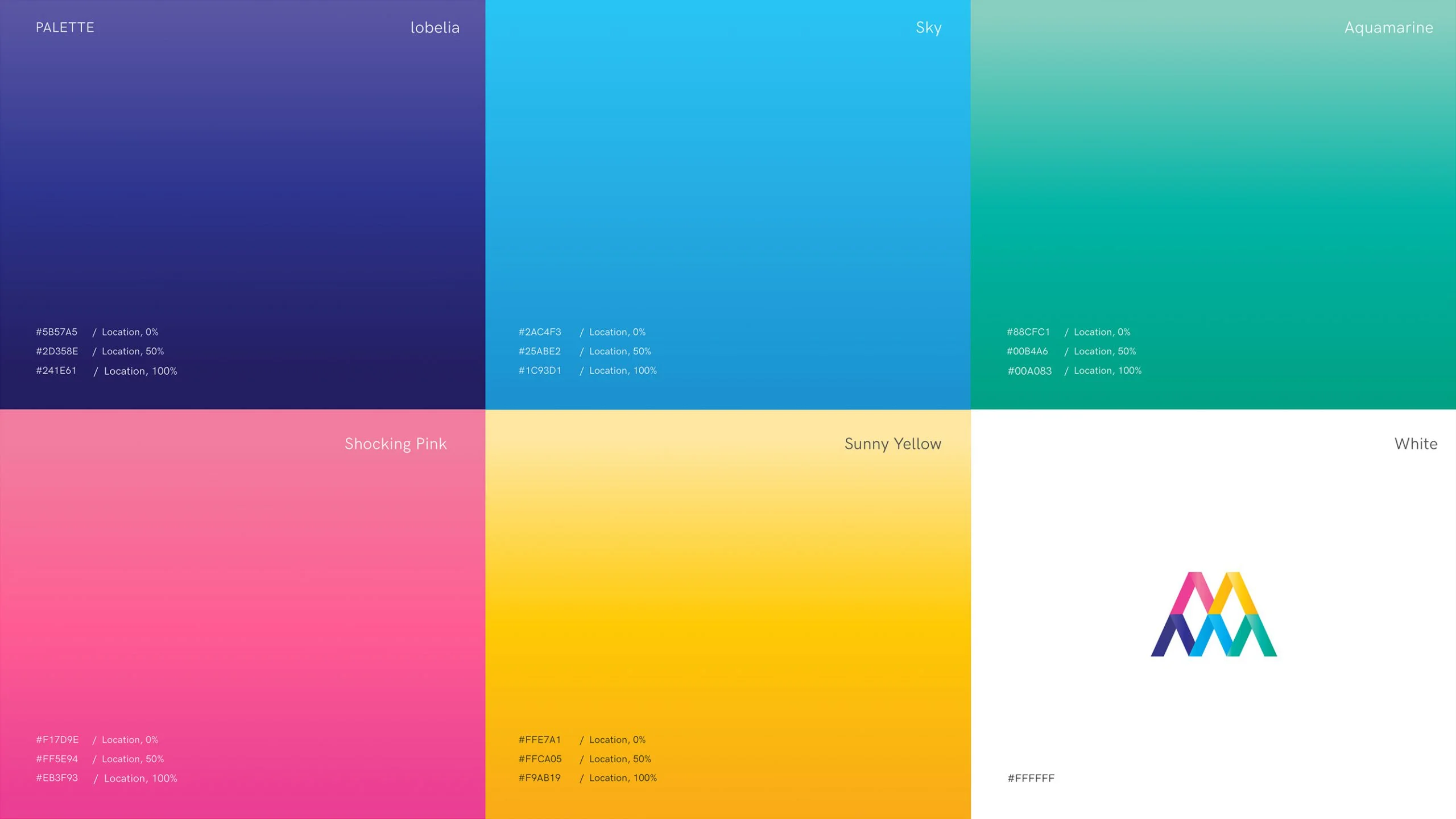
Task: Click hex code #F17D9E
Action: pos(57,739)
